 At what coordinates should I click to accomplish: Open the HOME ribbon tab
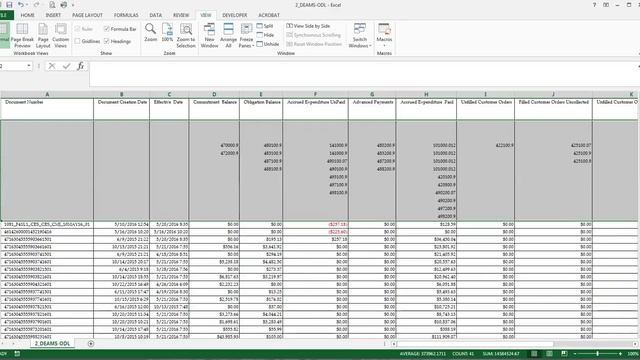point(27,15)
